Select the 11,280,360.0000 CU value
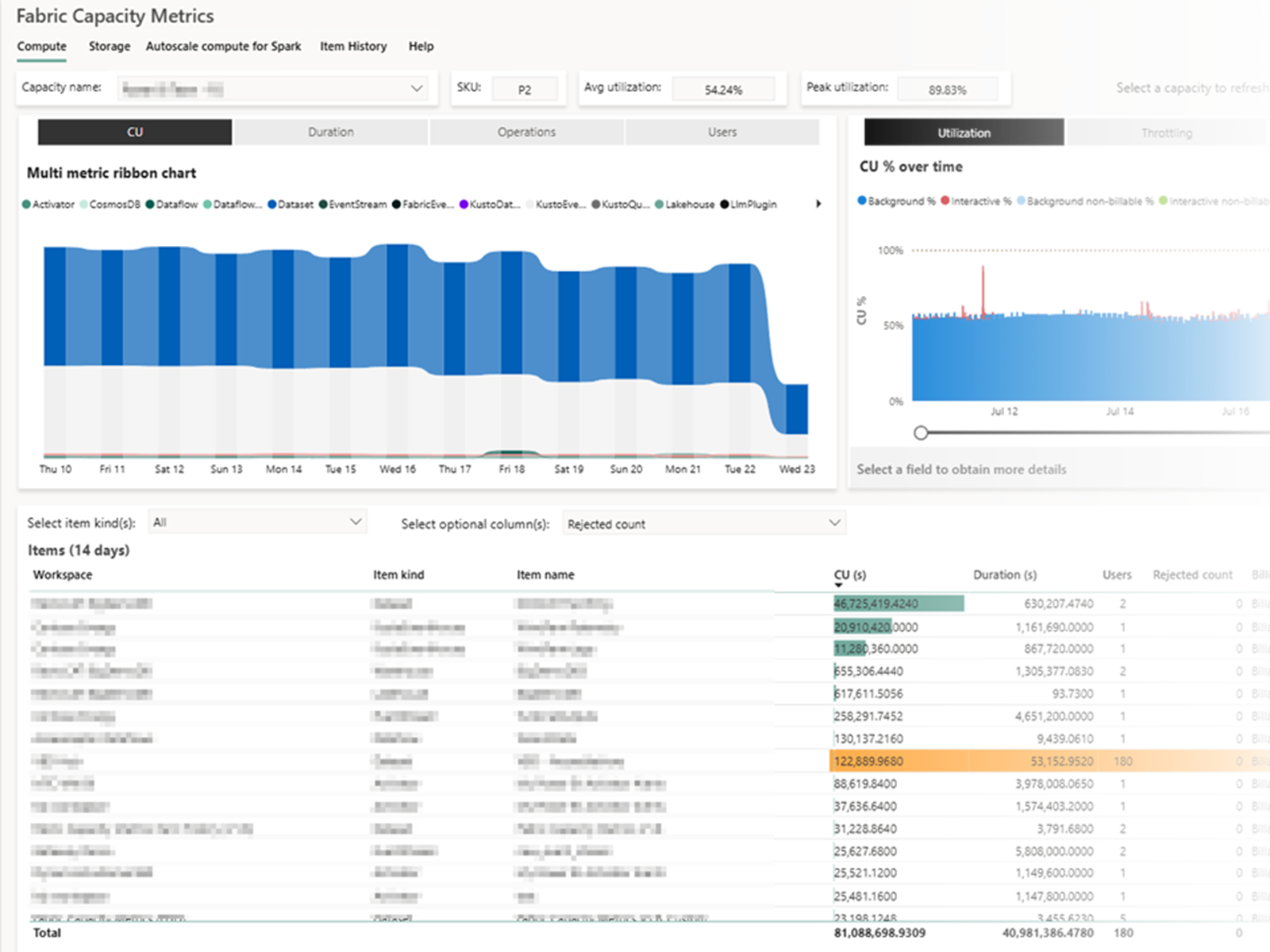1270x952 pixels. tap(876, 649)
